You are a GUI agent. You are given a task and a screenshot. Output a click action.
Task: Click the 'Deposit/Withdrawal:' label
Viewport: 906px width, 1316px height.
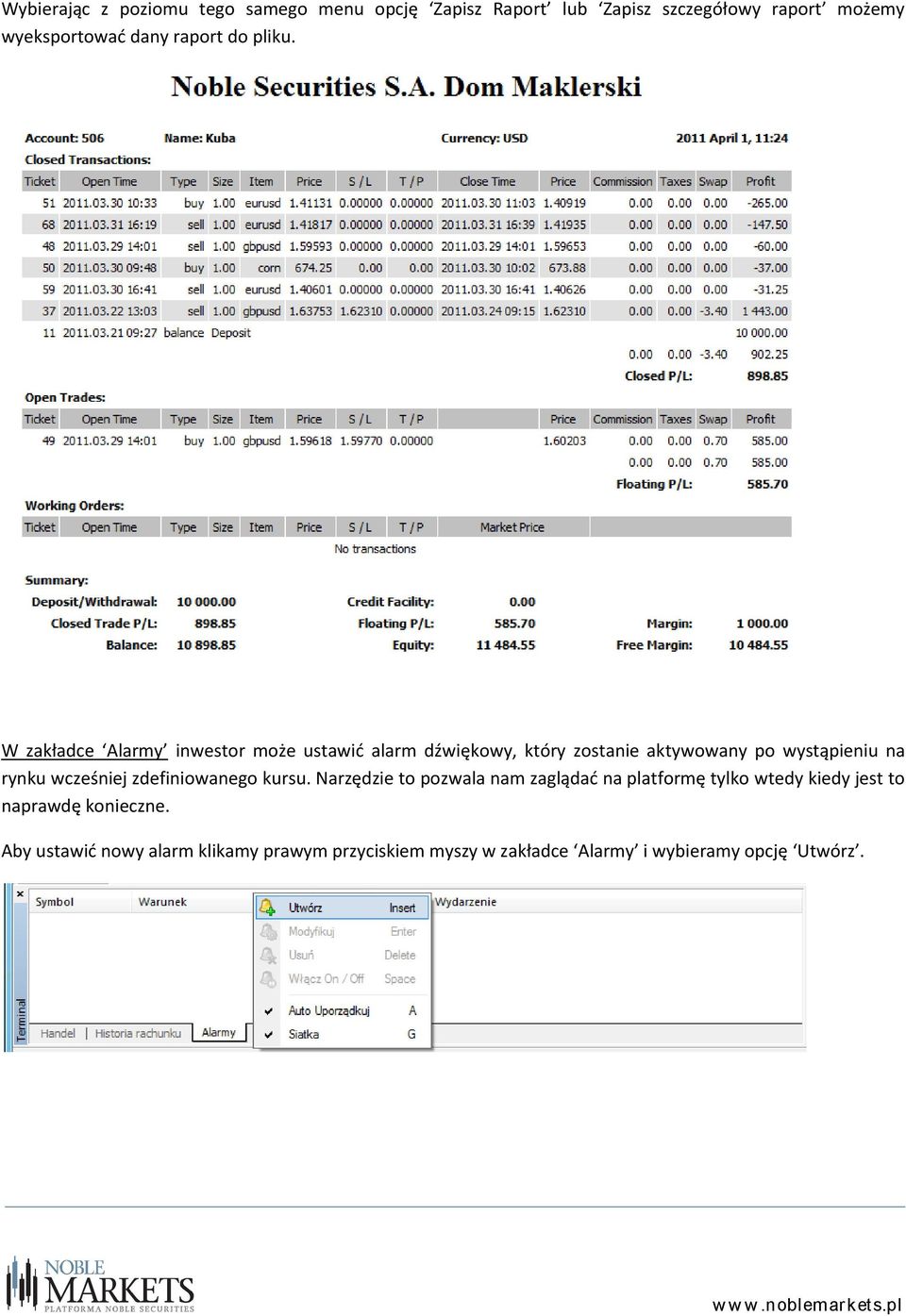tap(94, 602)
